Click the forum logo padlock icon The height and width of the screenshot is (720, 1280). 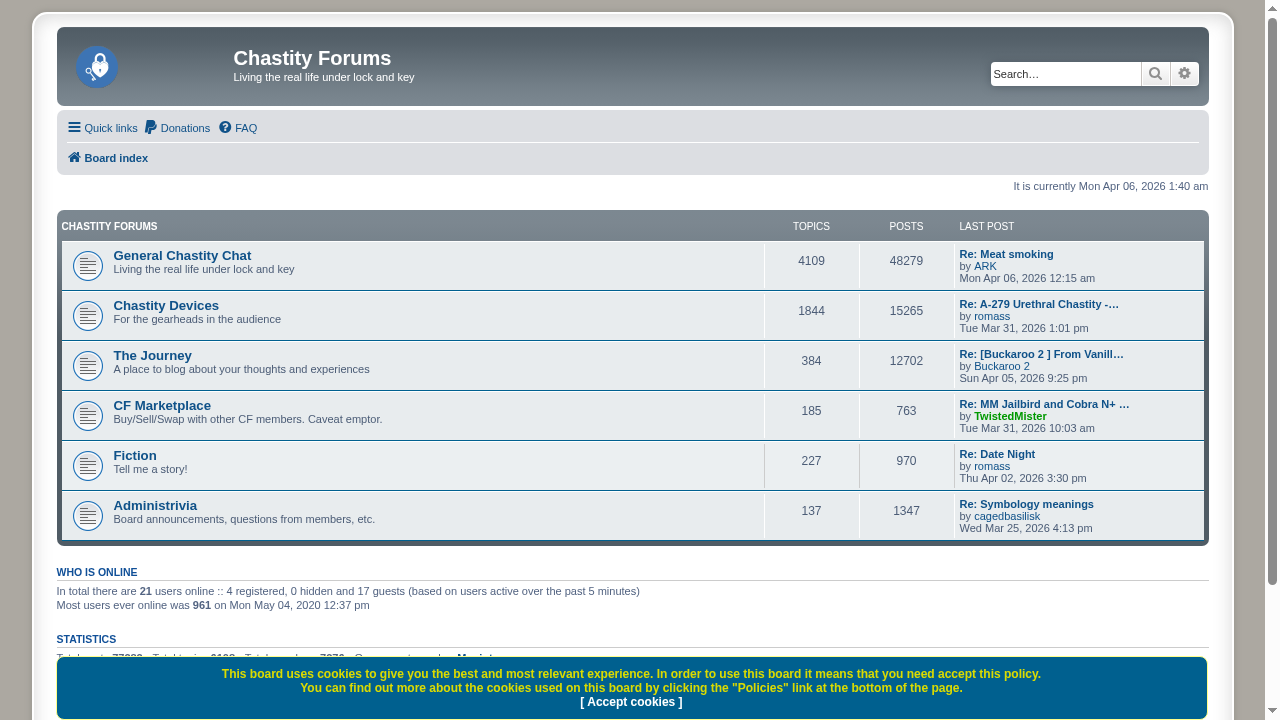[x=97, y=67]
